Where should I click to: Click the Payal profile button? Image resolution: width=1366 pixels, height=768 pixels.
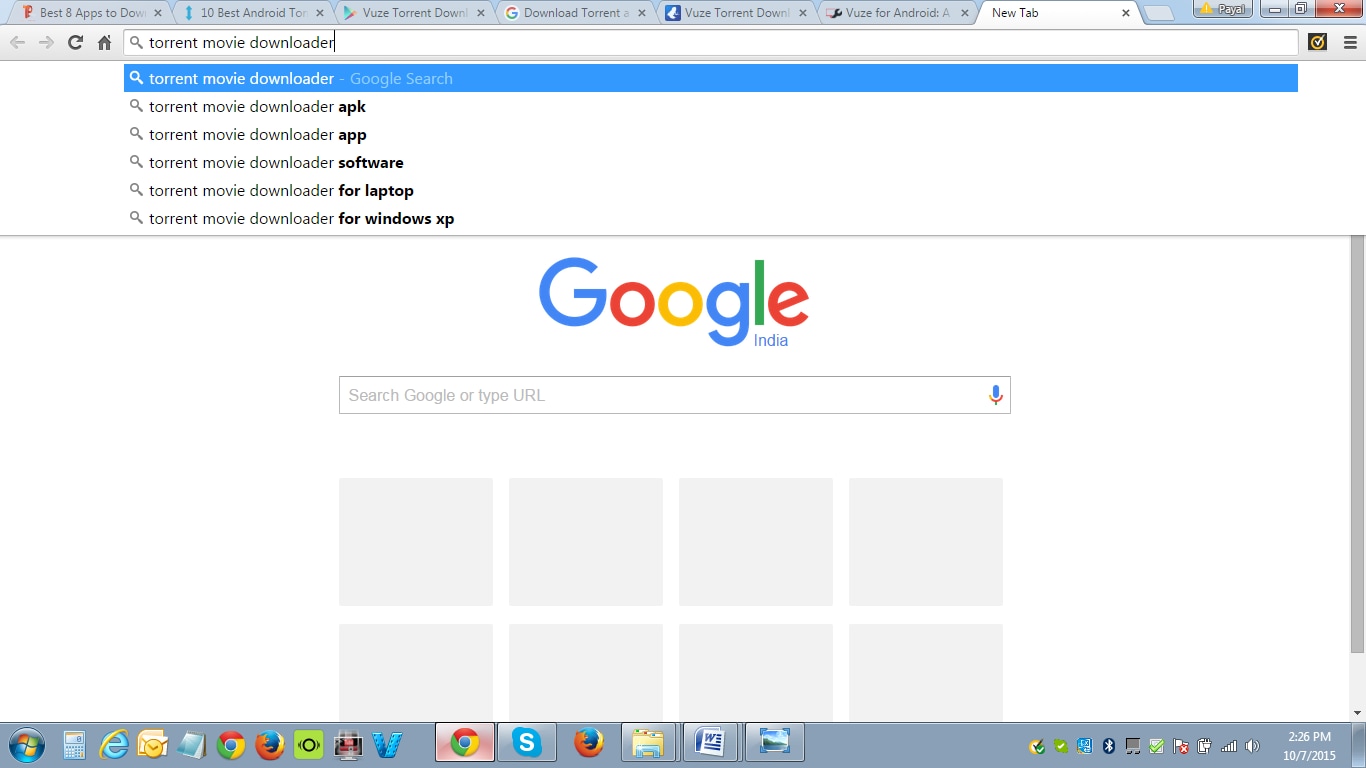click(x=1224, y=9)
